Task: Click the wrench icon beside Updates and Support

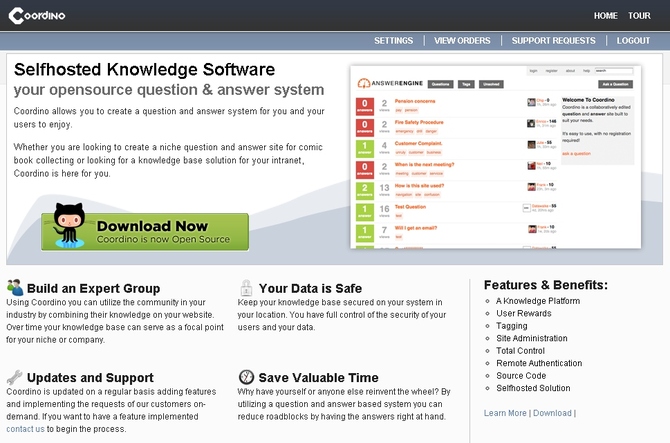Action: coord(15,377)
